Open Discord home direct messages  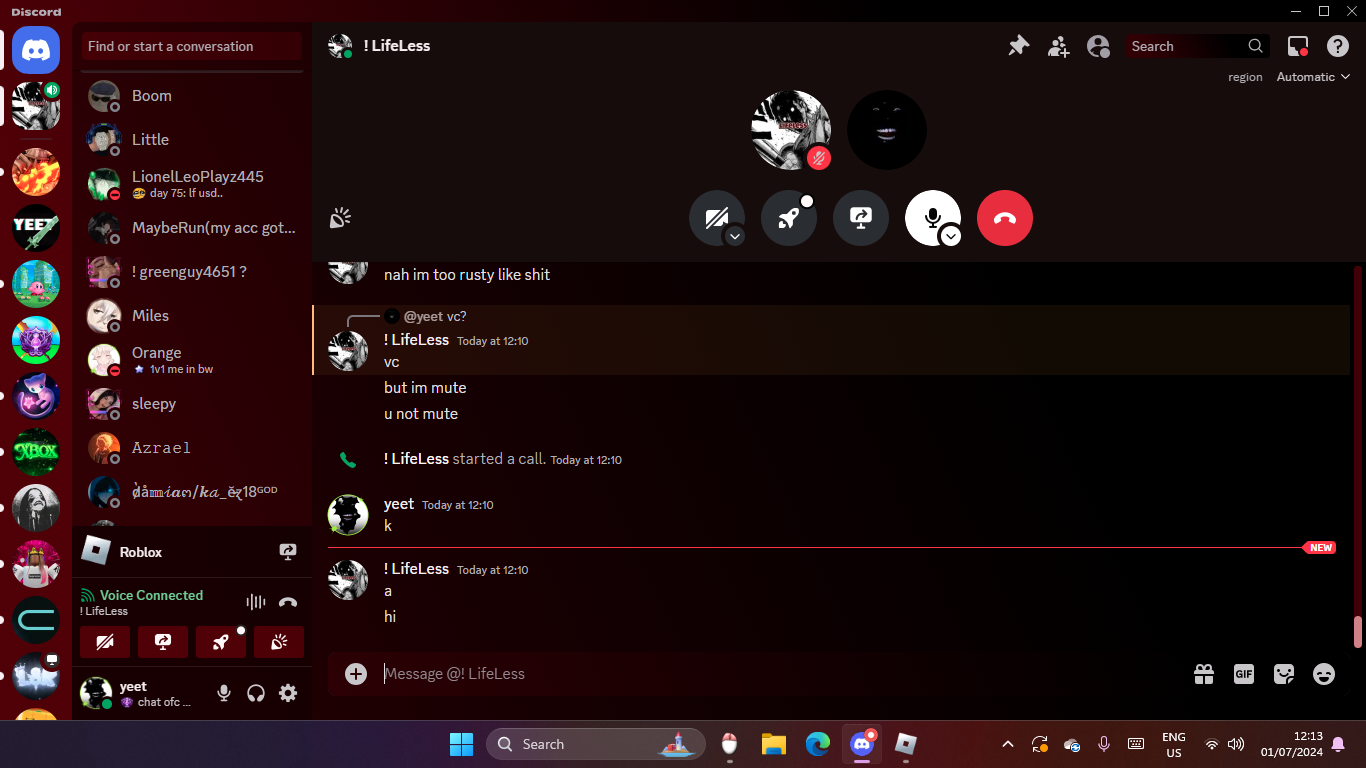click(36, 49)
